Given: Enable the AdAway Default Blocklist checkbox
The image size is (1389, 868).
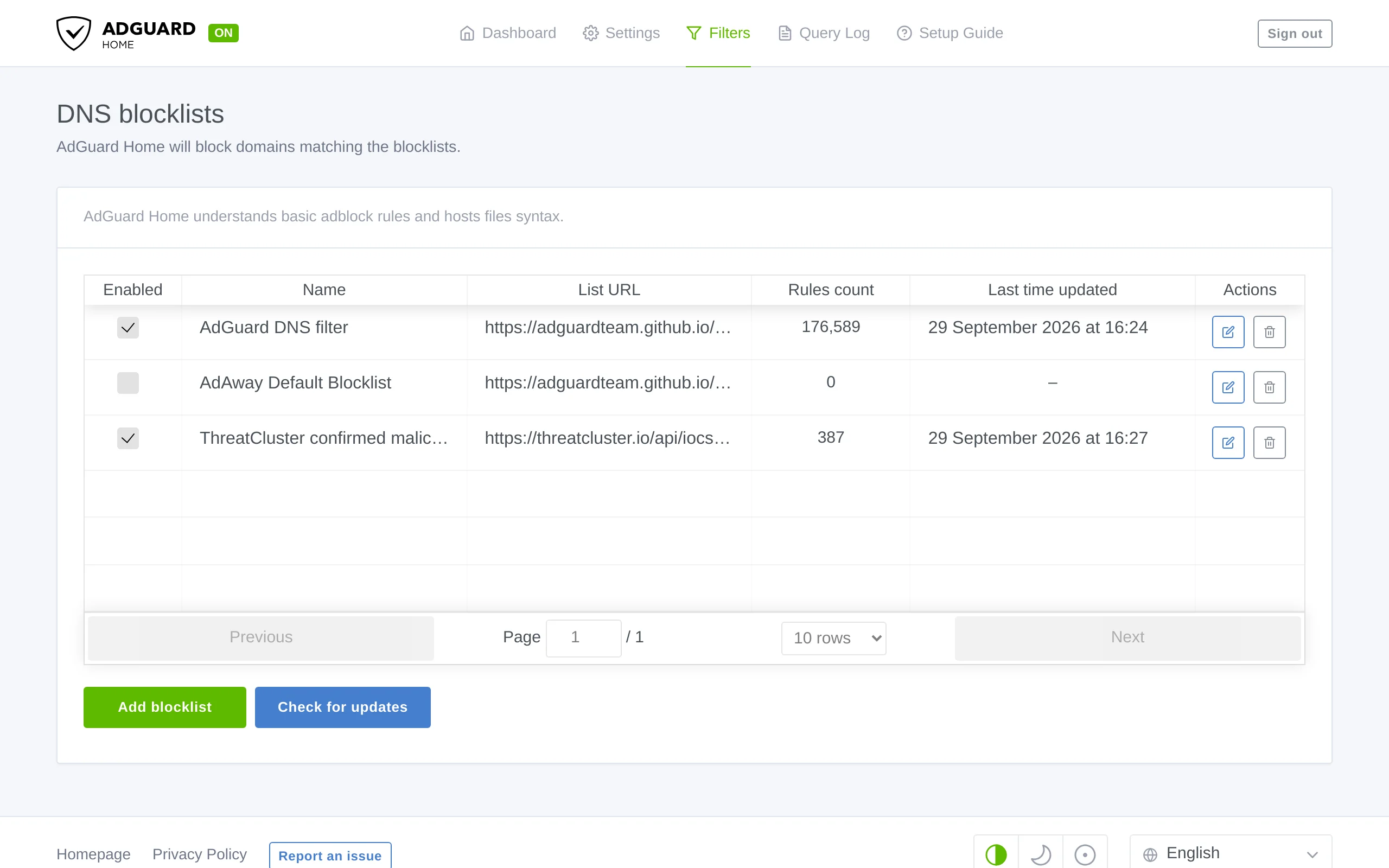Looking at the screenshot, I should [128, 383].
